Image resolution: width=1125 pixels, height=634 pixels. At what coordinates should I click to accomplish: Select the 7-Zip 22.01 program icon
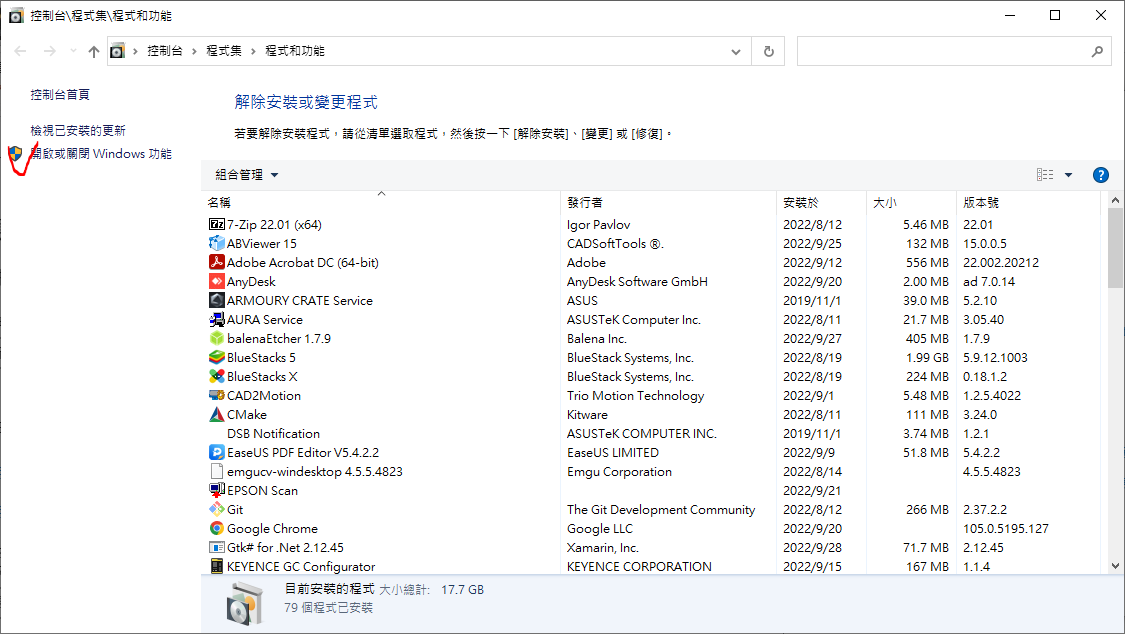217,224
